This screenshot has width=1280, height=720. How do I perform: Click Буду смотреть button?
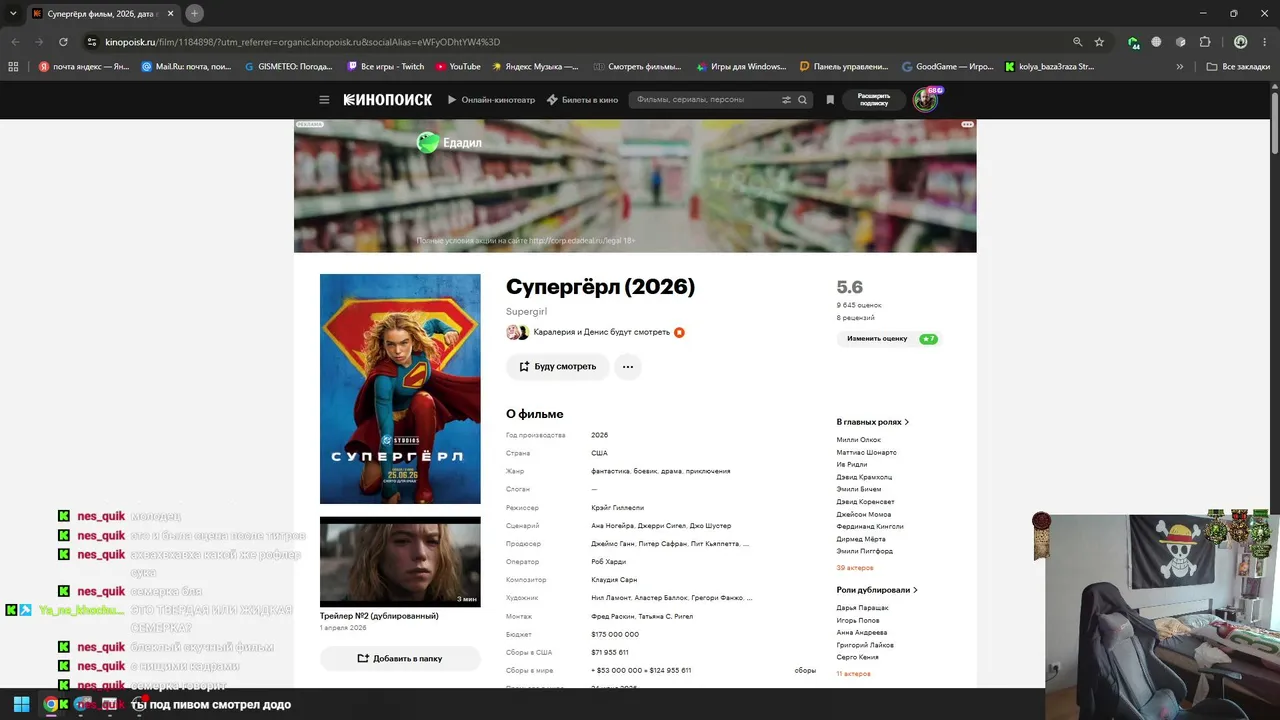(557, 367)
